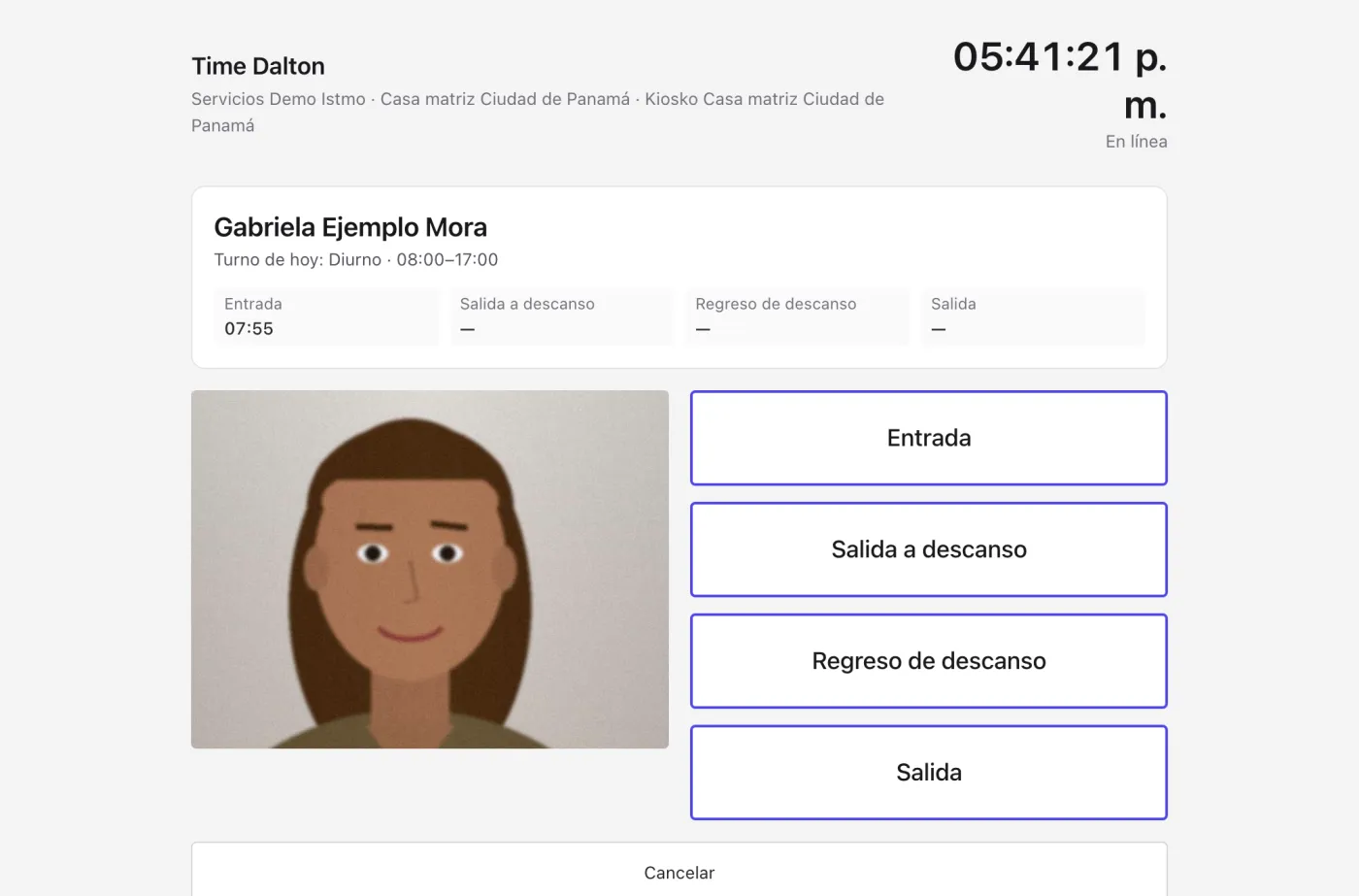Cancel with the Cancelar button
Screen dimensions: 1359x896
point(679,872)
